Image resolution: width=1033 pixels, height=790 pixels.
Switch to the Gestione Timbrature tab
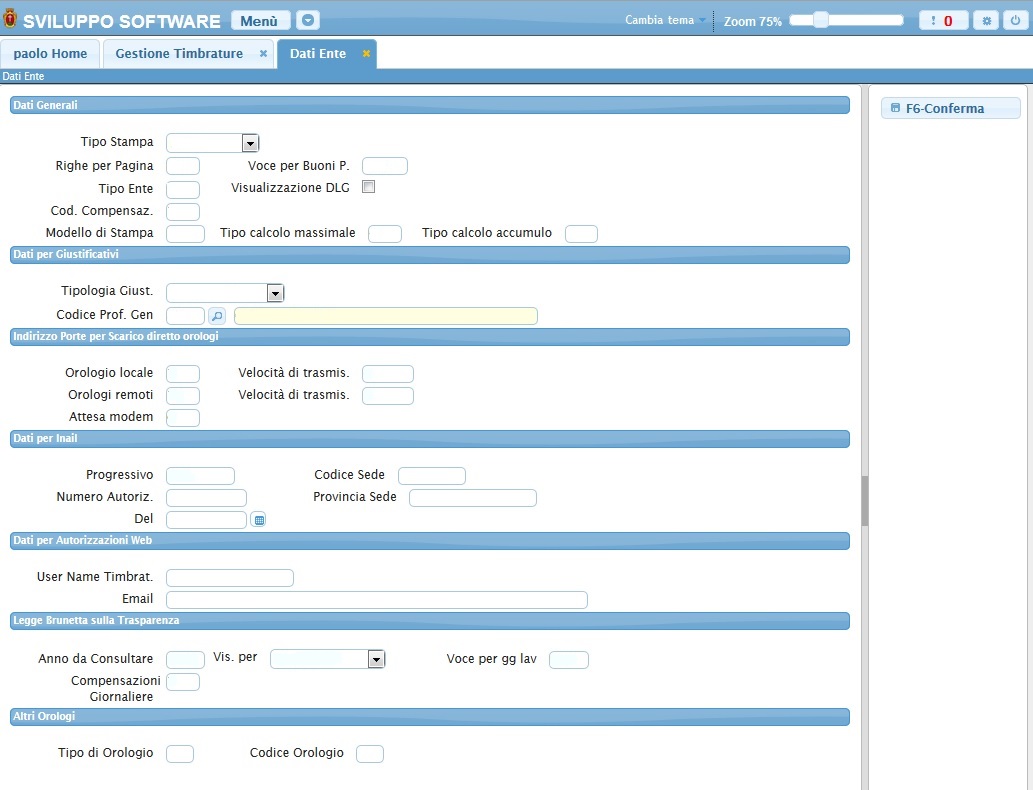179,54
